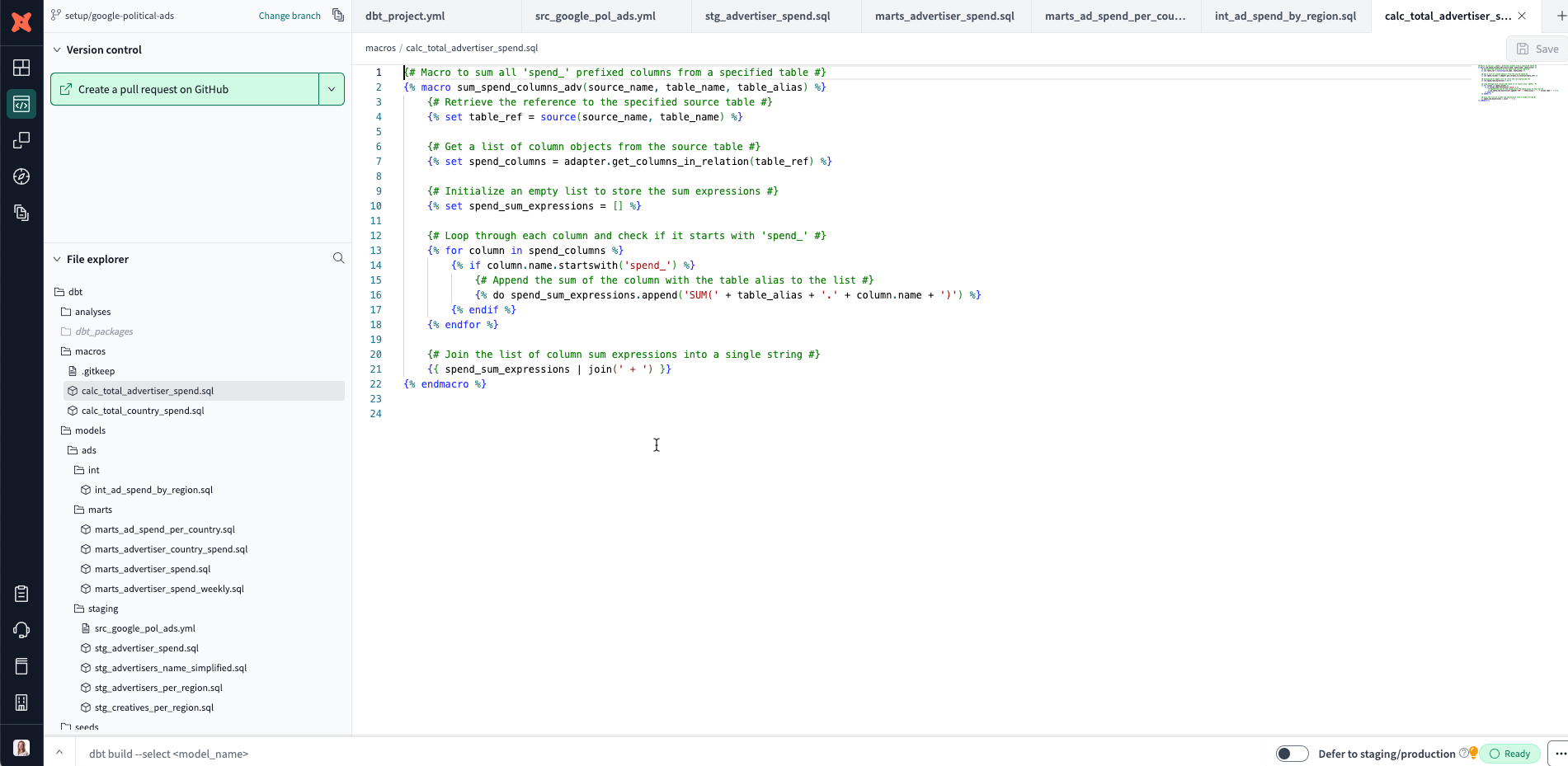Collapse the File explorer section
Viewport: 1568px width, 766px height.
[57, 259]
